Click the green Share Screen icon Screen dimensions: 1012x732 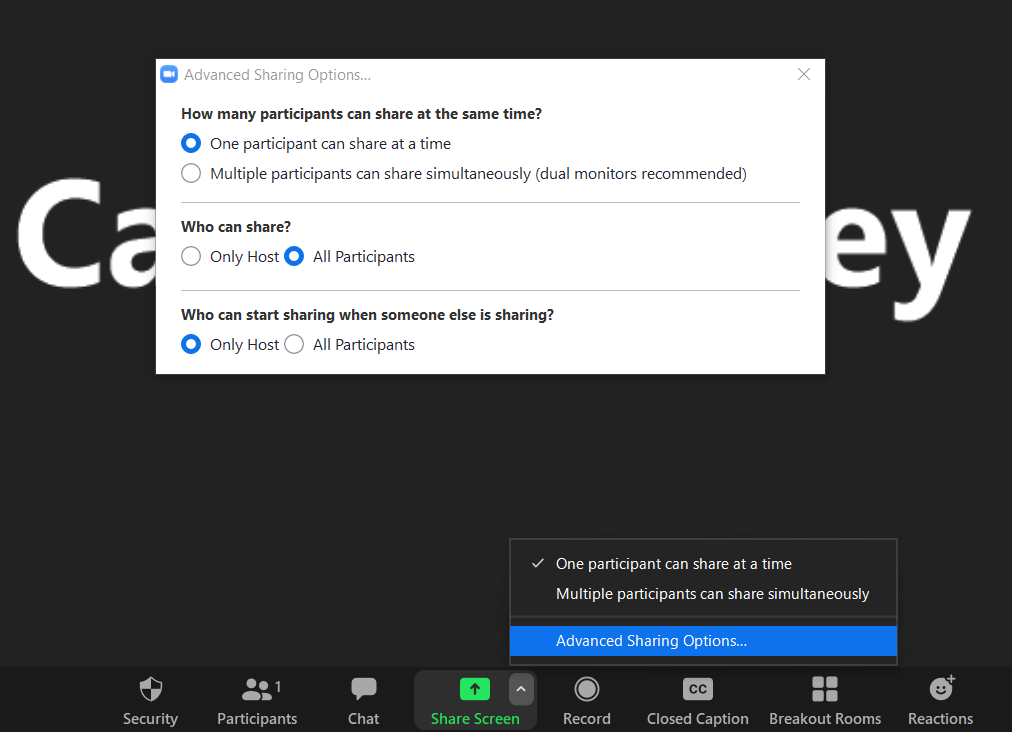474,689
